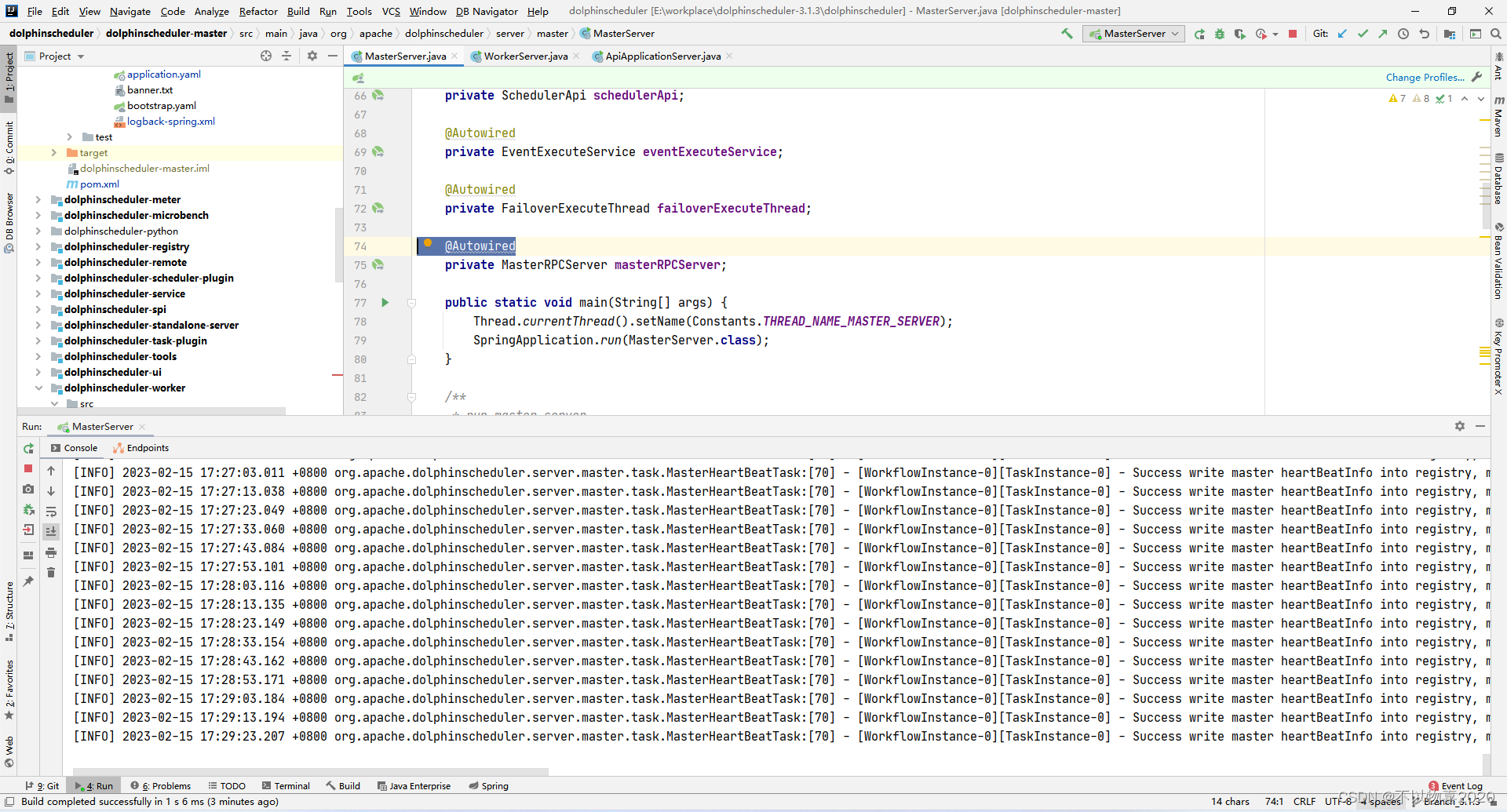
Task: Open Terminal tool window
Action: 286,785
